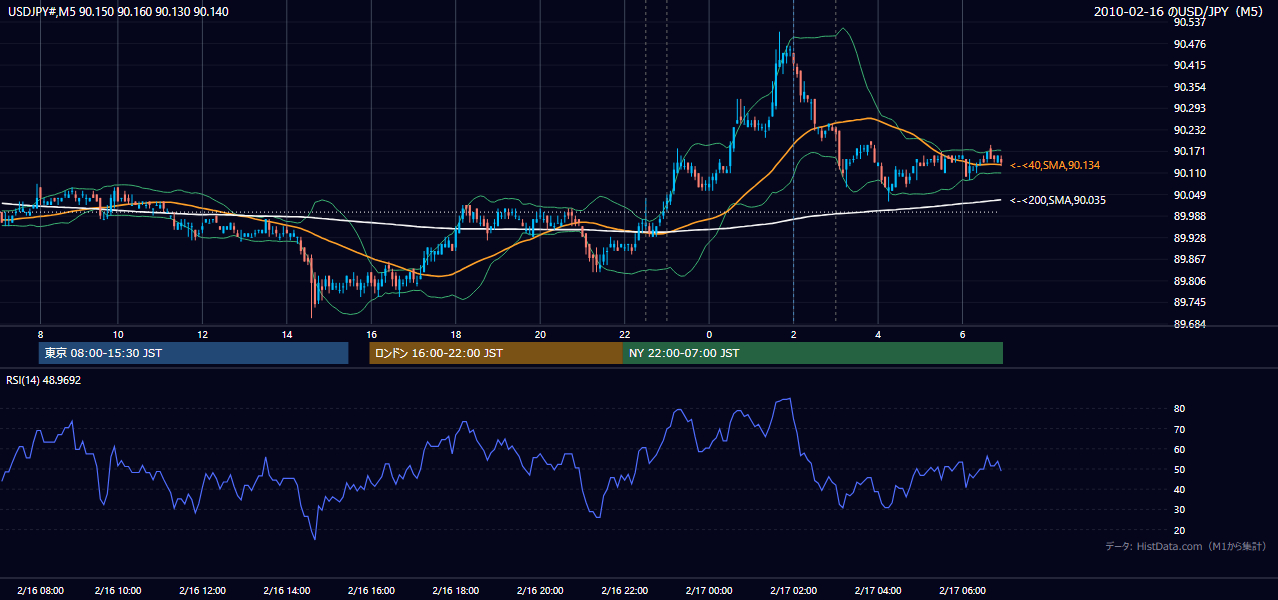Click hour 18 on price chart time axis
The width and height of the screenshot is (1278, 600).
[455, 334]
